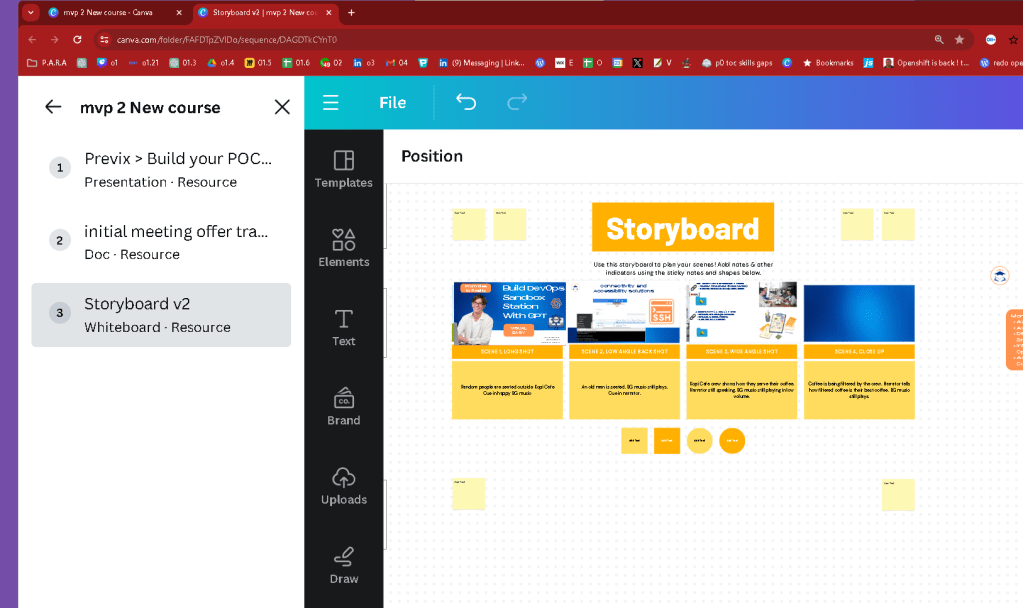Screen dimensions: 1023x608
Task: Bookmark this page with star icon
Action: tap(959, 40)
